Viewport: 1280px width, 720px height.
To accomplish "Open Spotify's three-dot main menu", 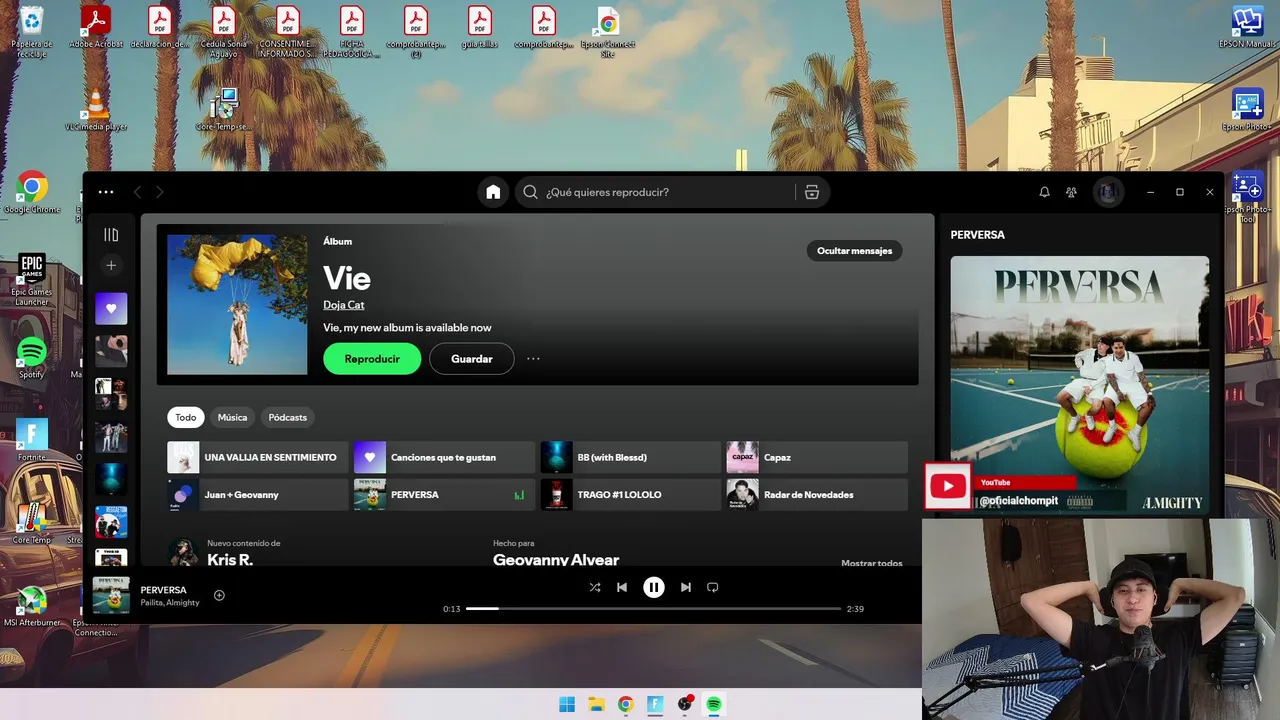I will [106, 192].
